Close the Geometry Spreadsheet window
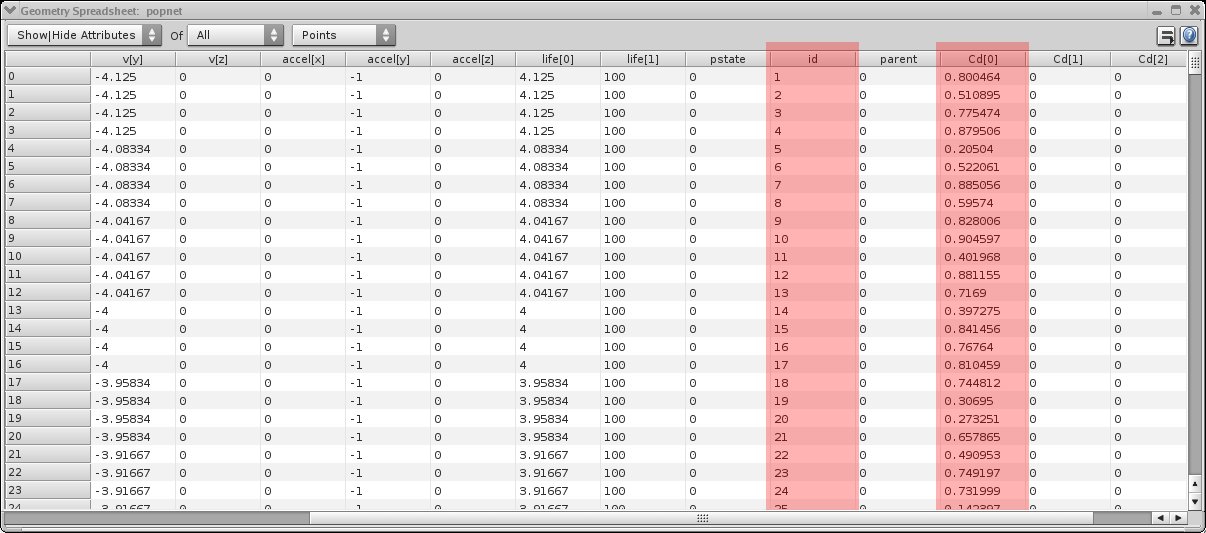This screenshot has height=533, width=1206. point(1194,10)
